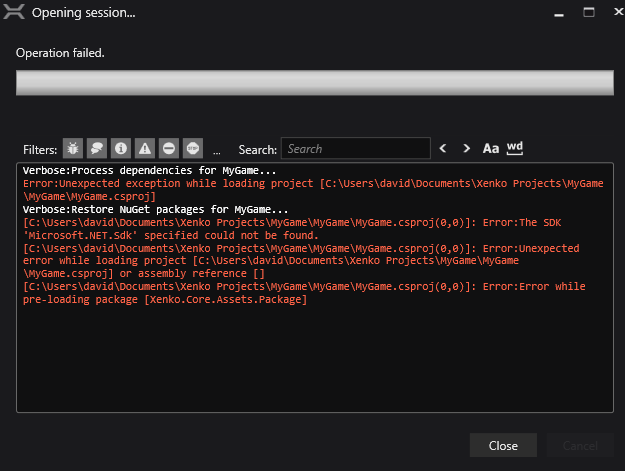Viewport: 625px width, 471px height.
Task: Click the Xenko logo icon in the title bar
Action: click(x=14, y=12)
